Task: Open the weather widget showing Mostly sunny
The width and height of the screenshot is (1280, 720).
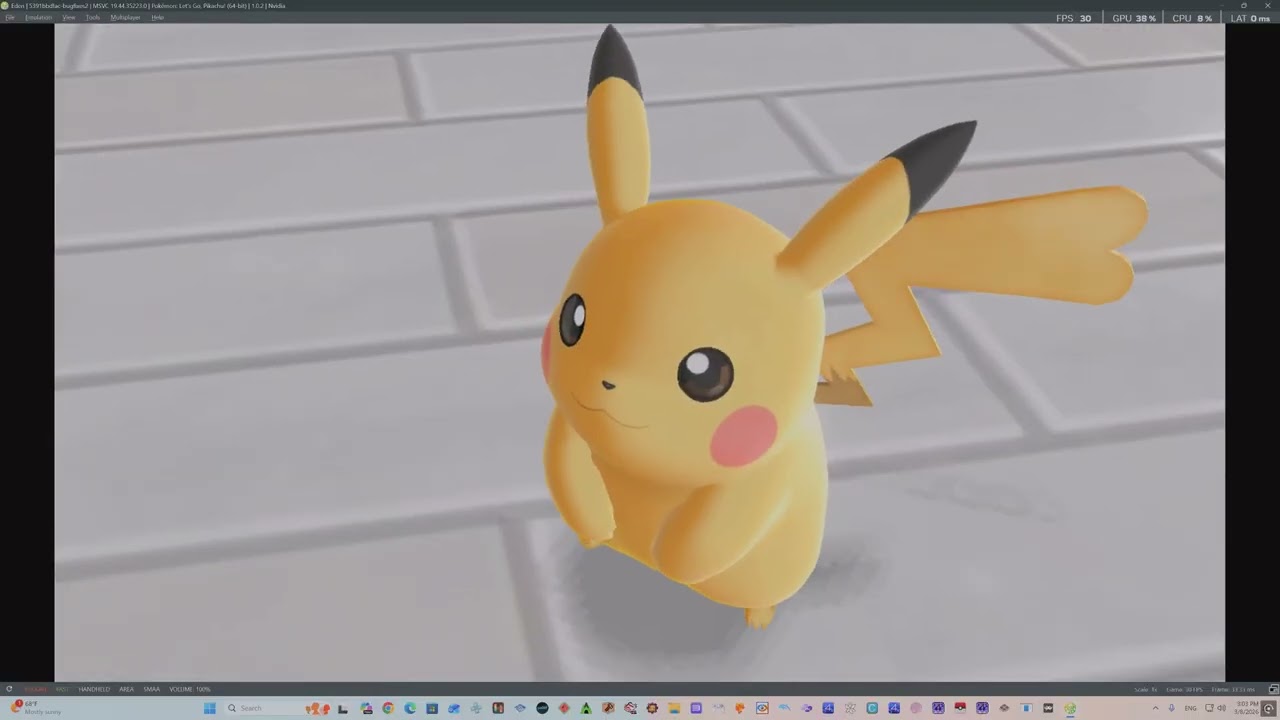Action: point(36,708)
